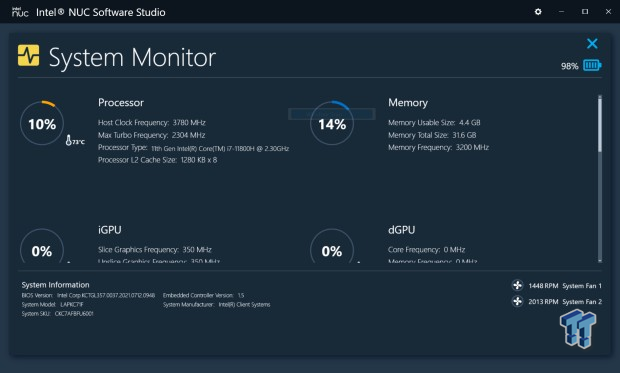
Task: Click Slice Graphics Frequency 350 MHz
Action: point(155,250)
